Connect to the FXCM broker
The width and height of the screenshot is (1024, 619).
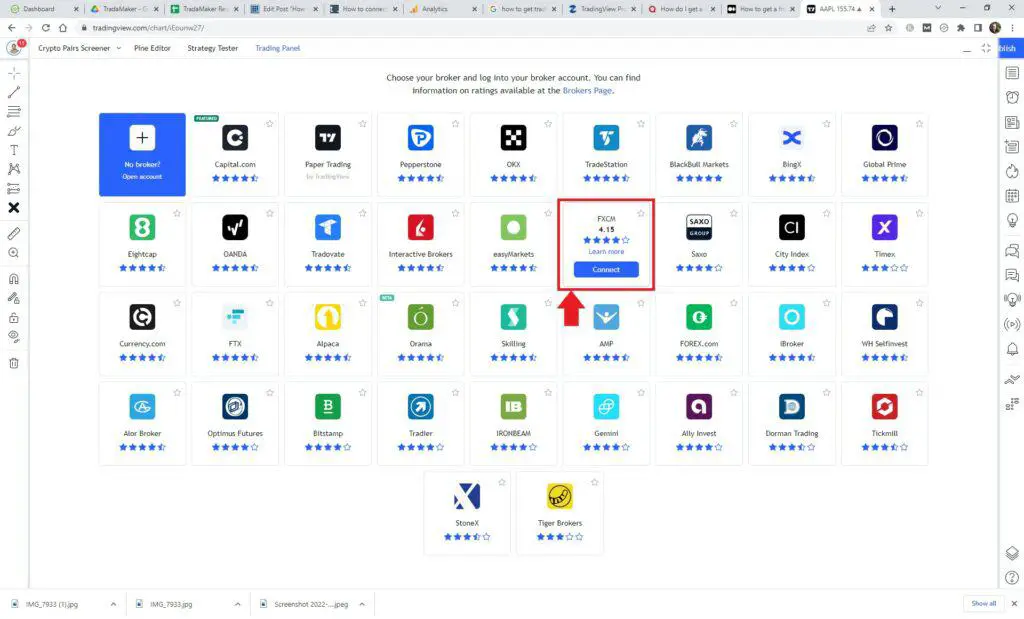606,269
